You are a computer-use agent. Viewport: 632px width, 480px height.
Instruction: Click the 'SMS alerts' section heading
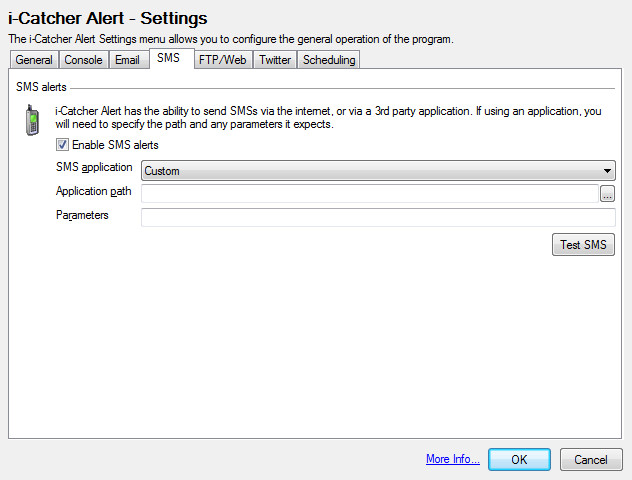coord(41,87)
